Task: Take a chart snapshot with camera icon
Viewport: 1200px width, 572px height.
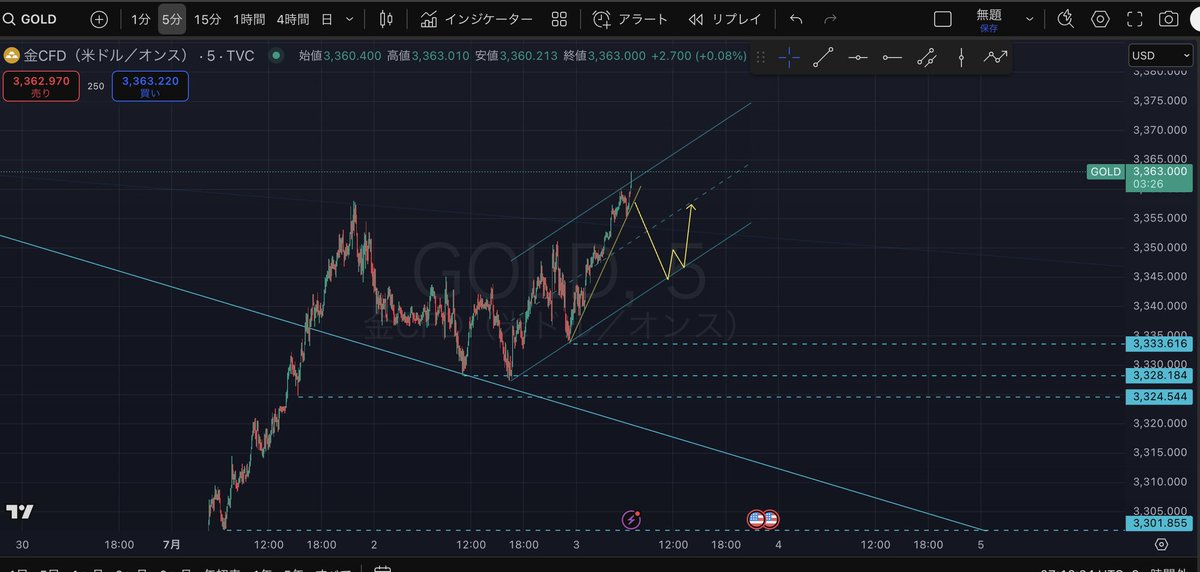Action: [1168, 19]
